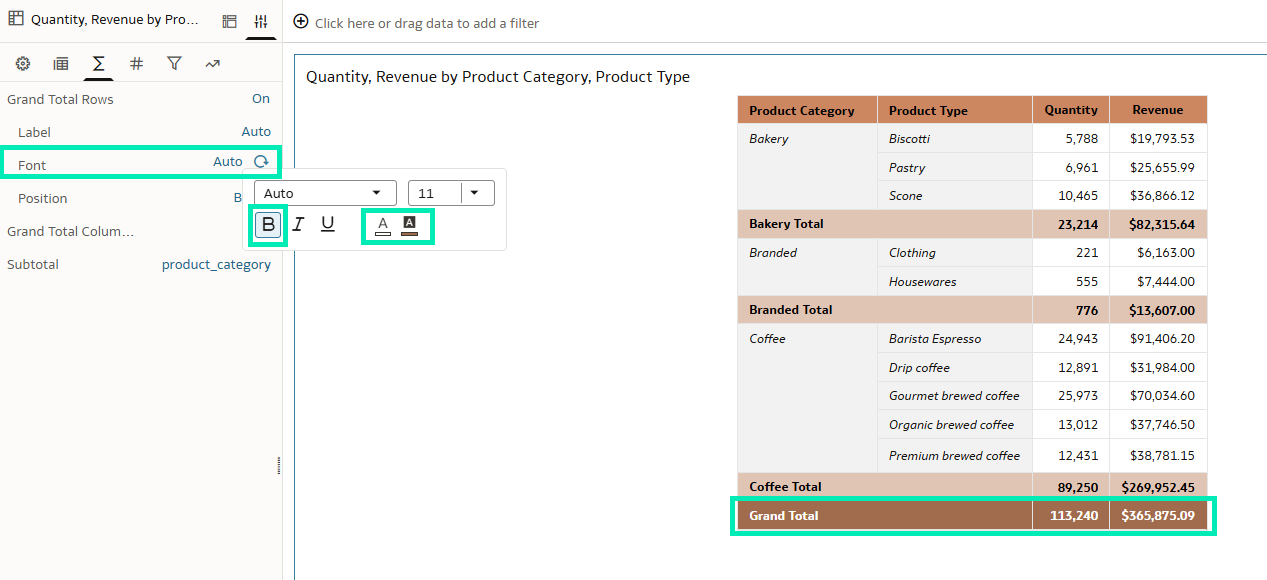Viewport: 1267px width, 580px height.
Task: Change the Subtotal product_category value
Action: pos(216,265)
